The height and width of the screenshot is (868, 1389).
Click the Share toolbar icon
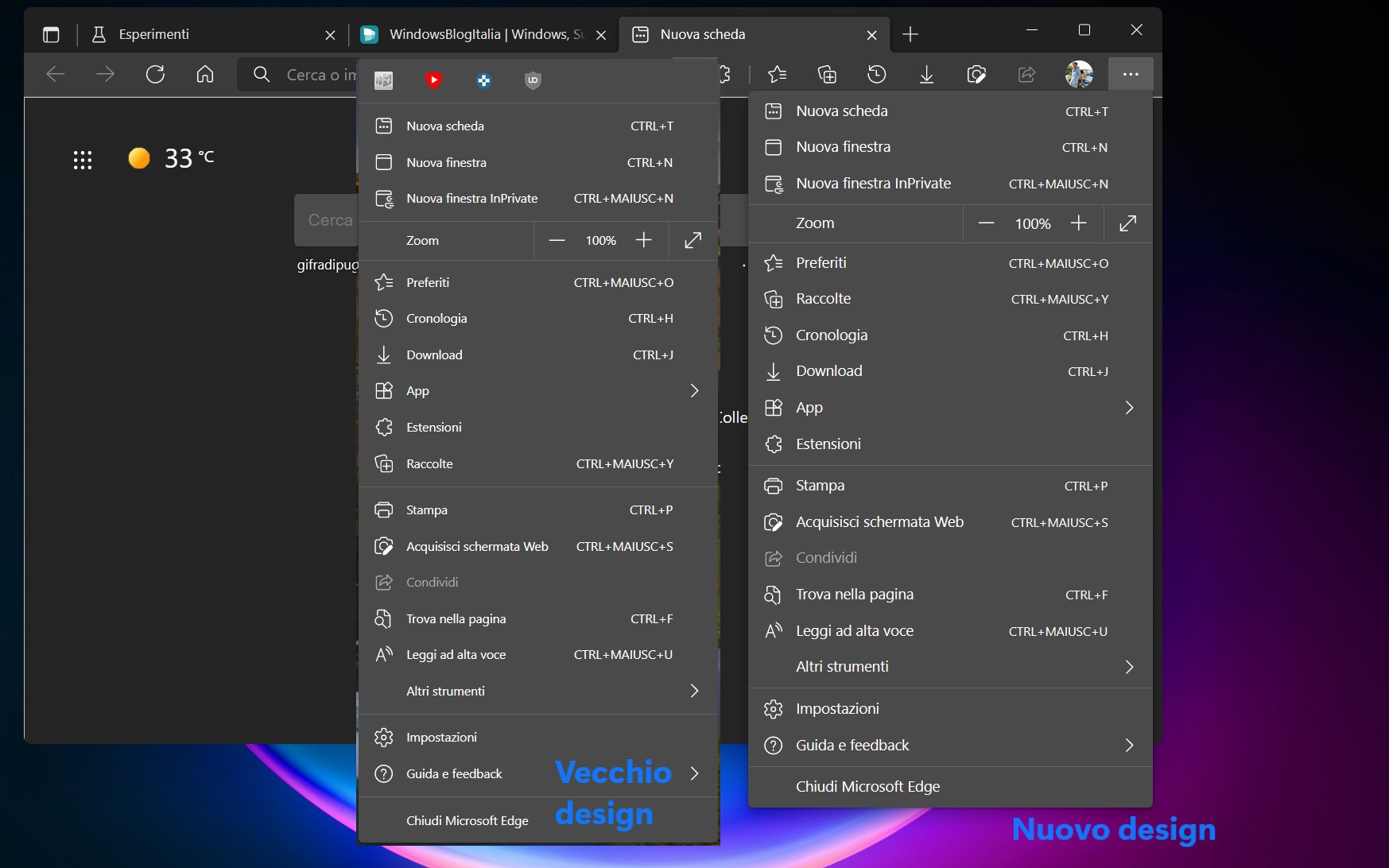click(1026, 75)
